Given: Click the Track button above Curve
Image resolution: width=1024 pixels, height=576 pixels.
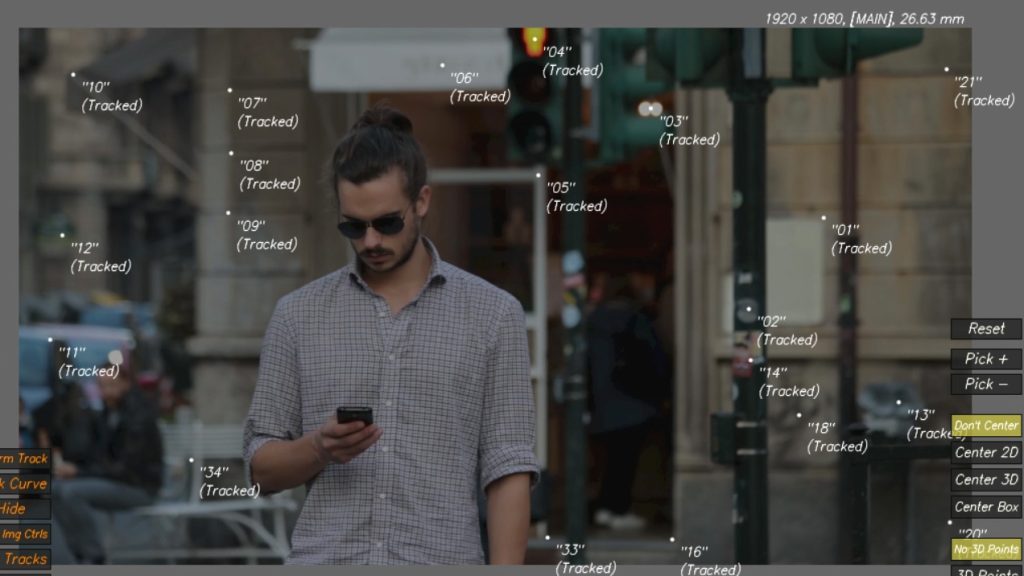Looking at the screenshot, I should pos(25,459).
